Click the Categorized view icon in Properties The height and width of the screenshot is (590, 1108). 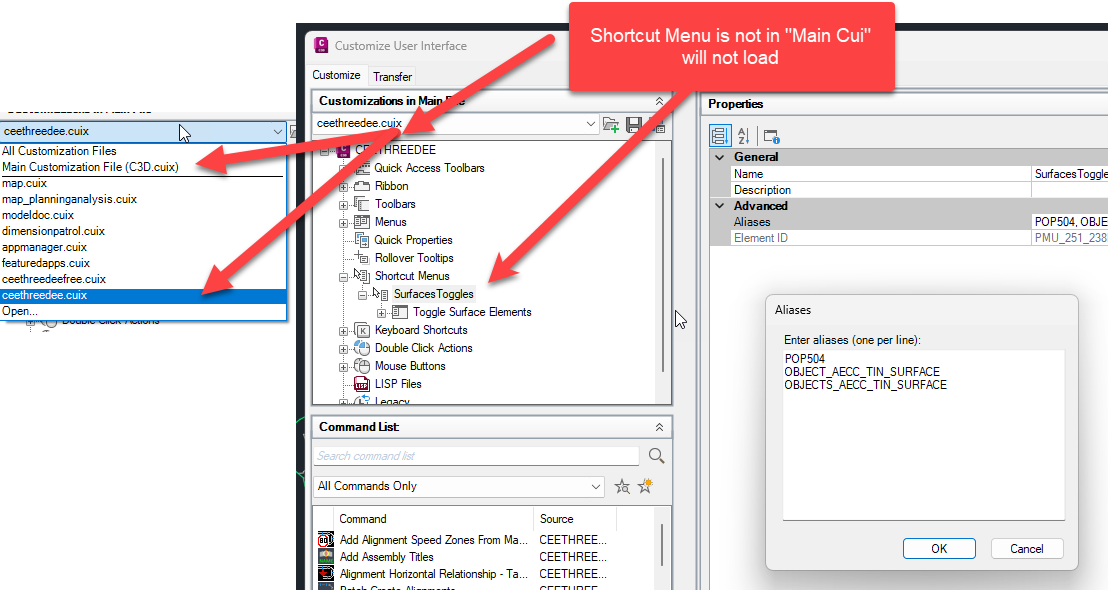(720, 135)
